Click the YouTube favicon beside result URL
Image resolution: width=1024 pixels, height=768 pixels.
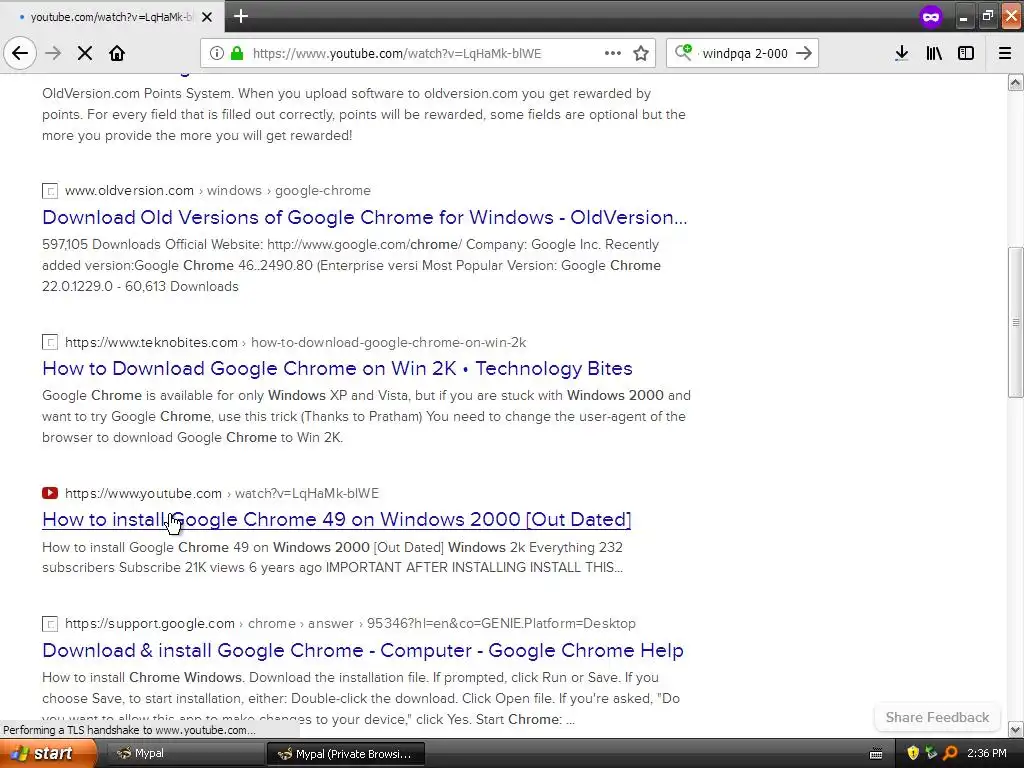click(50, 493)
